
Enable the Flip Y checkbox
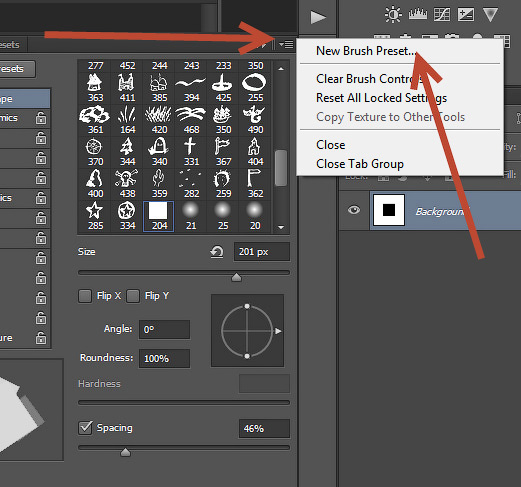[133, 296]
